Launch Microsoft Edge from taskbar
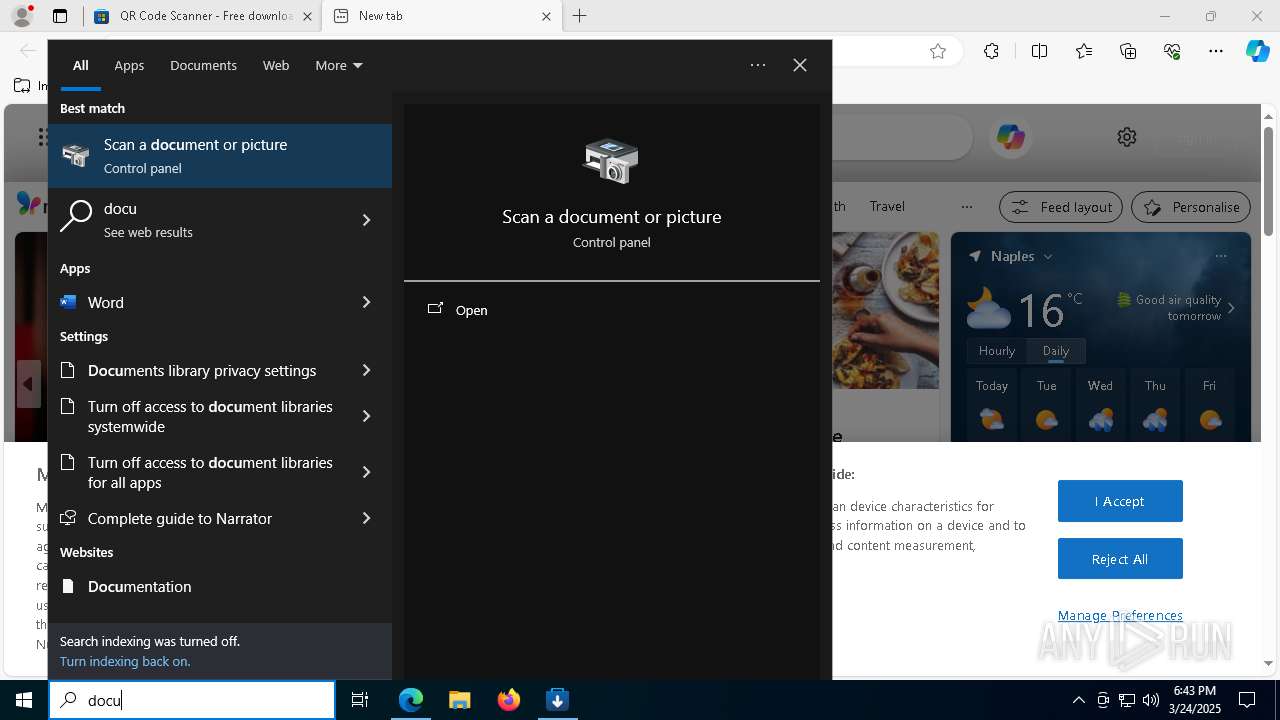Screen dimensions: 1280x720 tap(411, 700)
